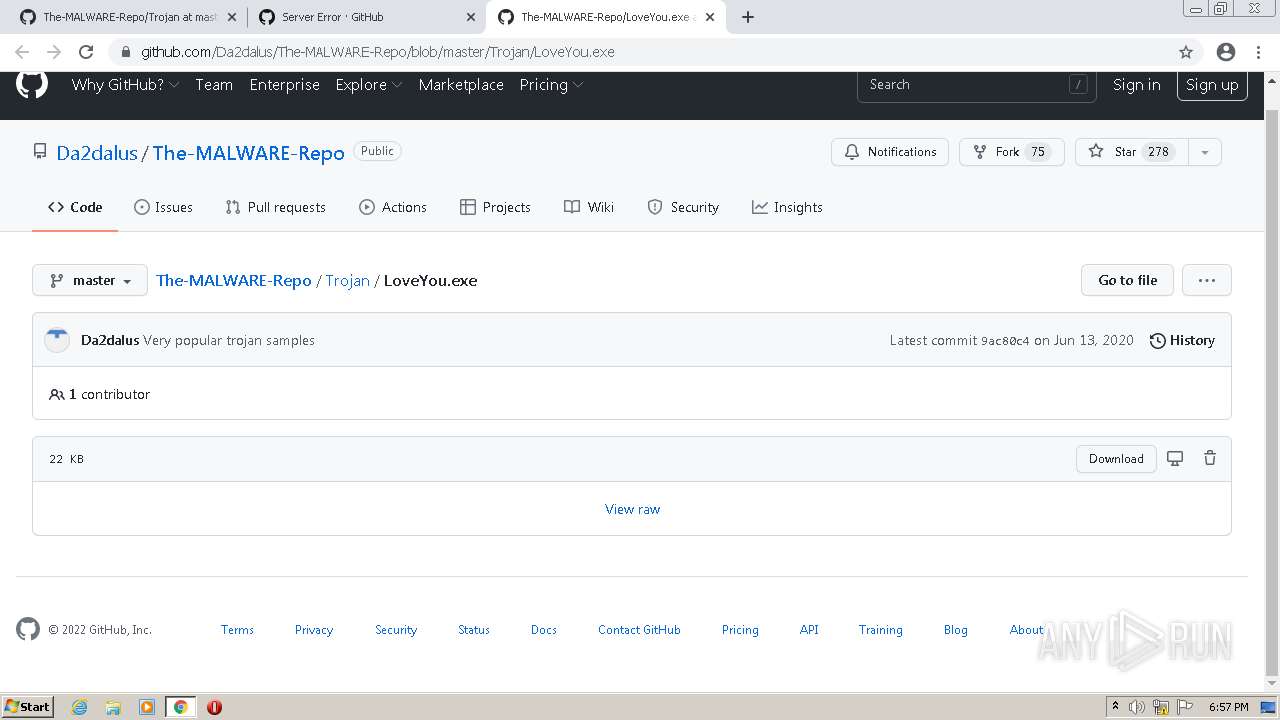Image resolution: width=1280 pixels, height=720 pixels.
Task: Open the Issues tab
Action: coord(163,207)
